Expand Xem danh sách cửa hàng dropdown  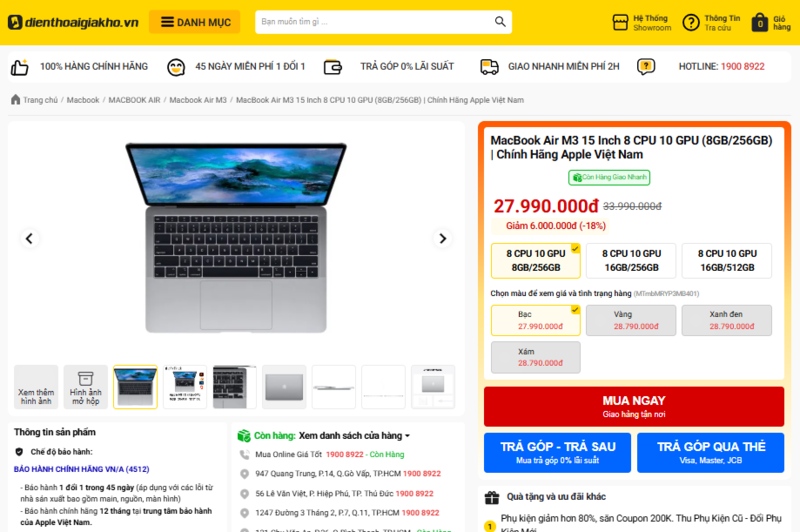[354, 436]
